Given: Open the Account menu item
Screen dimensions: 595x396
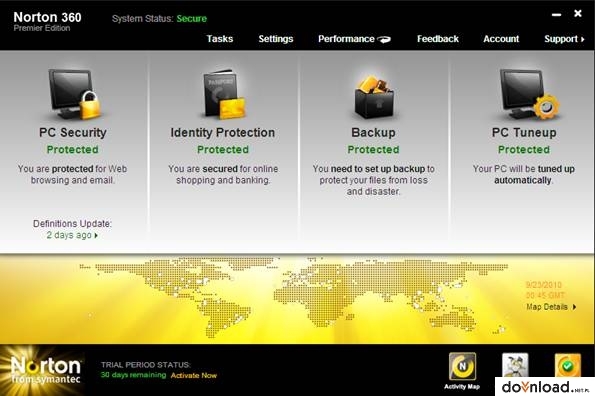Looking at the screenshot, I should coord(501,39).
